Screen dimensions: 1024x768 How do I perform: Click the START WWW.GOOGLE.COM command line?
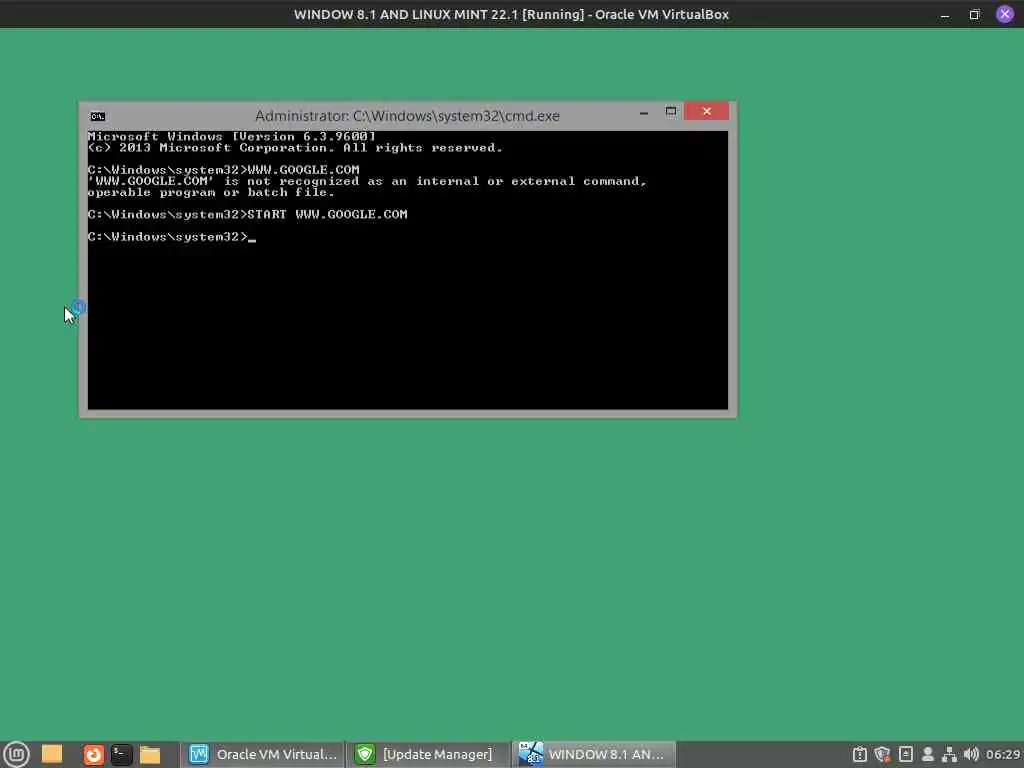[248, 214]
